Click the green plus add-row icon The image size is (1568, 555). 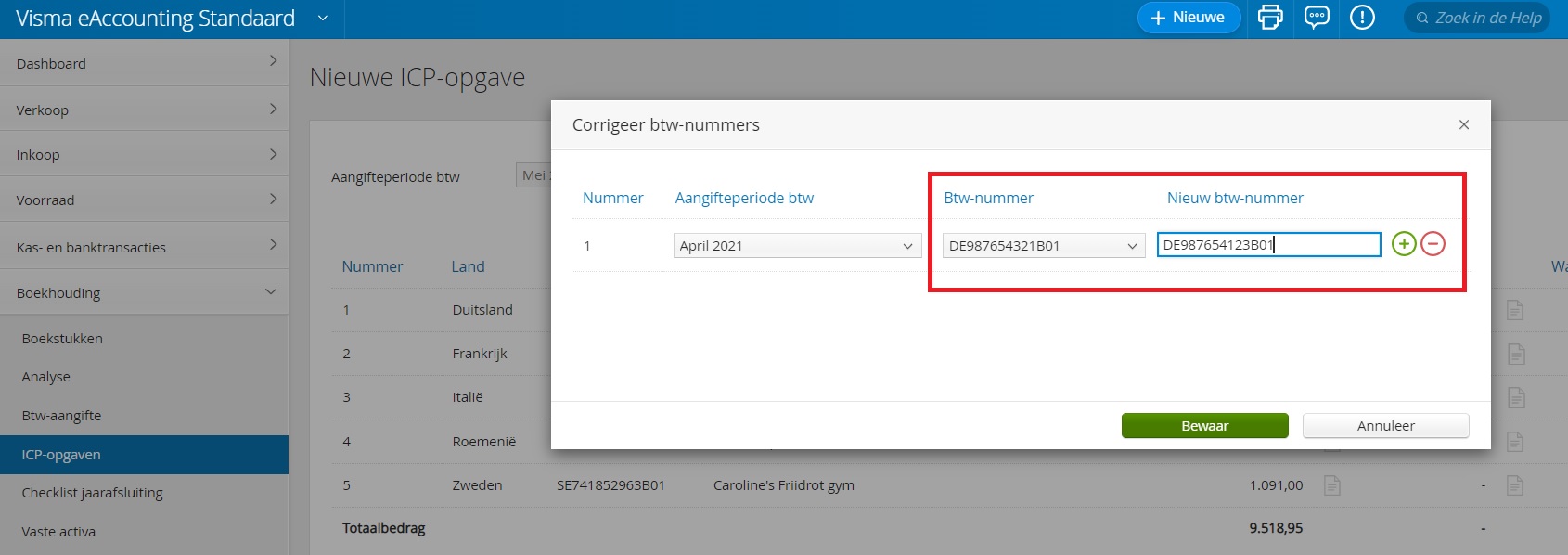1404,244
